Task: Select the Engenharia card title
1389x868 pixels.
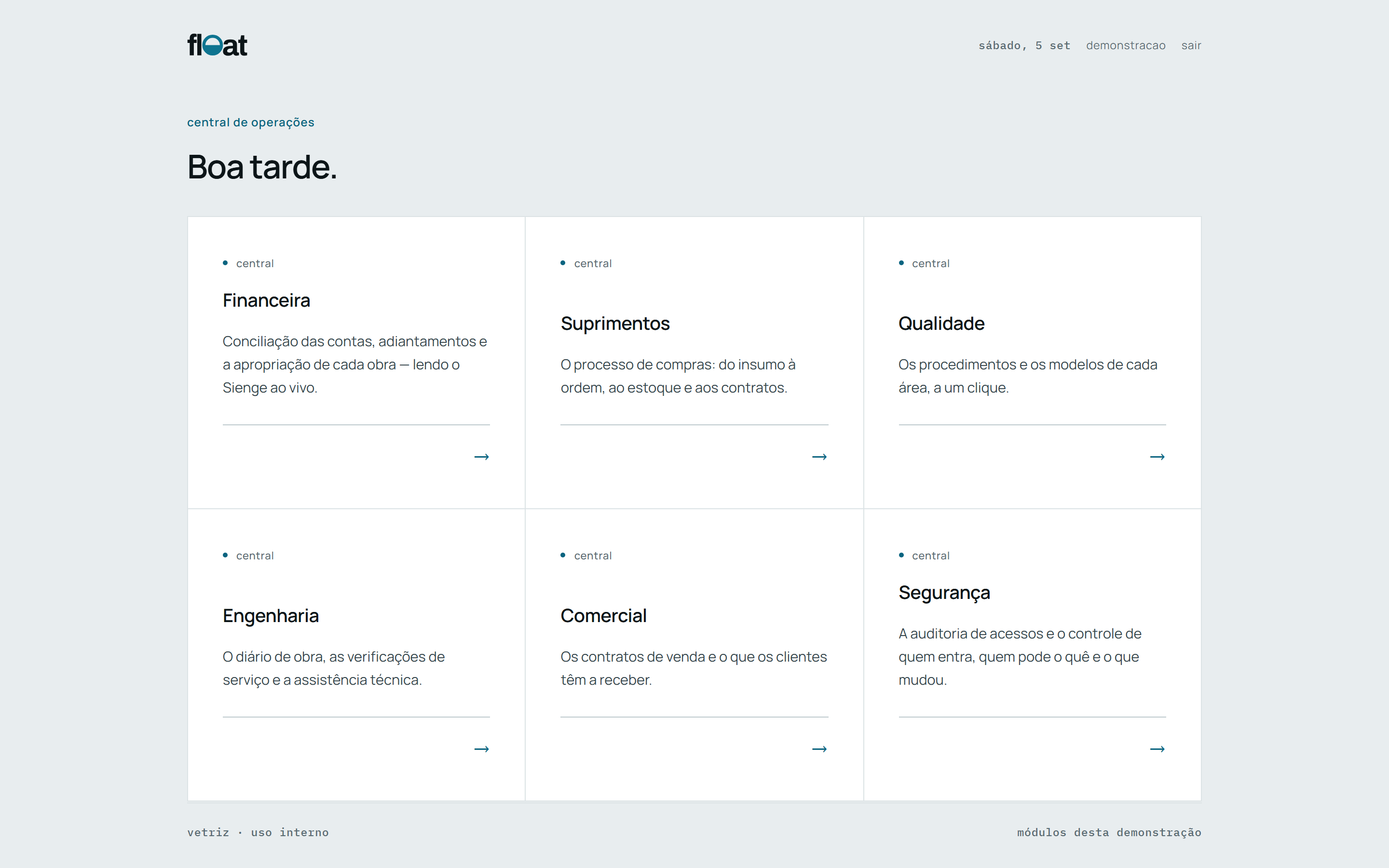Action: point(271,616)
